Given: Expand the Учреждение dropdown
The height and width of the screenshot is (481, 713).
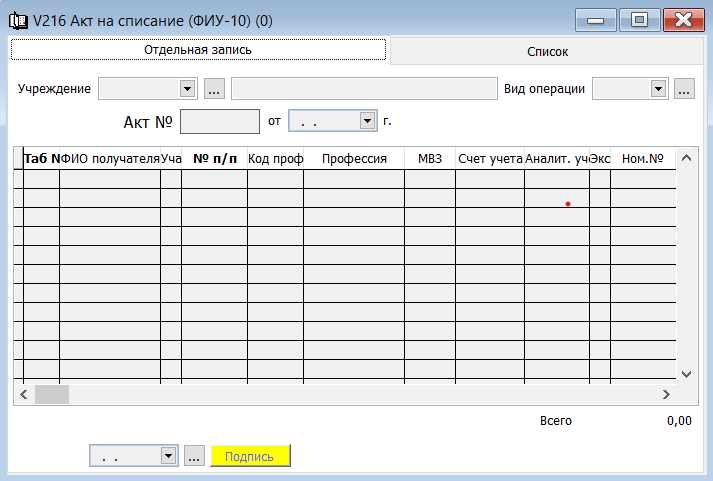Looking at the screenshot, I should 187,89.
